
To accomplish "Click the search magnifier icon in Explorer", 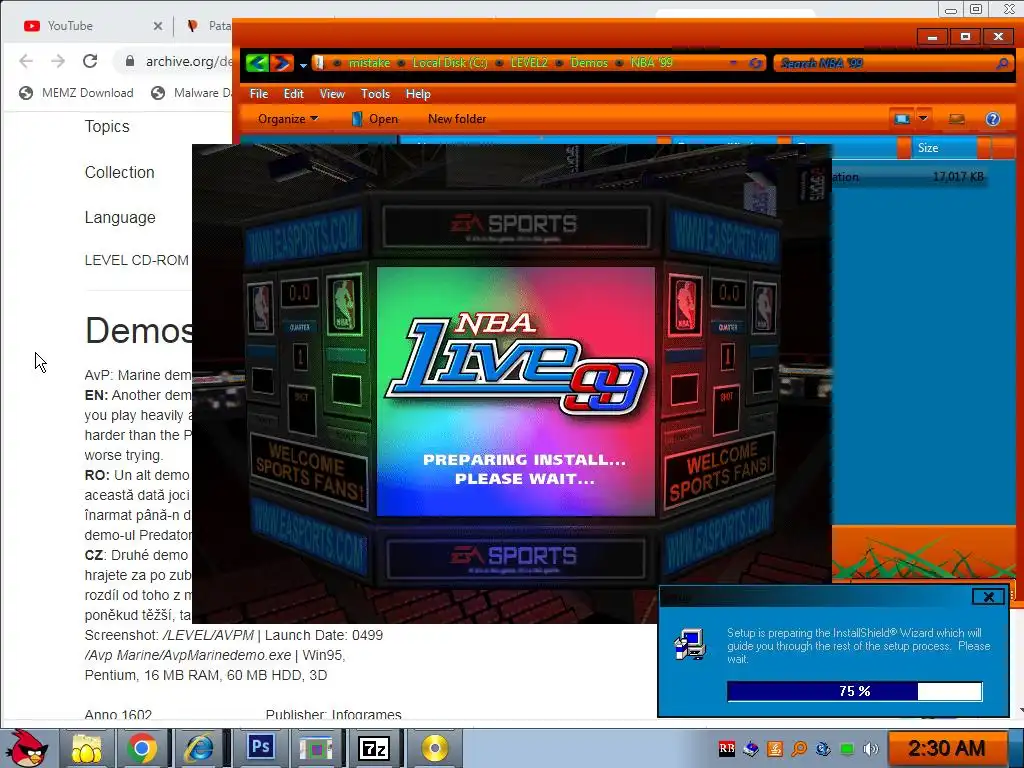I will (1002, 63).
